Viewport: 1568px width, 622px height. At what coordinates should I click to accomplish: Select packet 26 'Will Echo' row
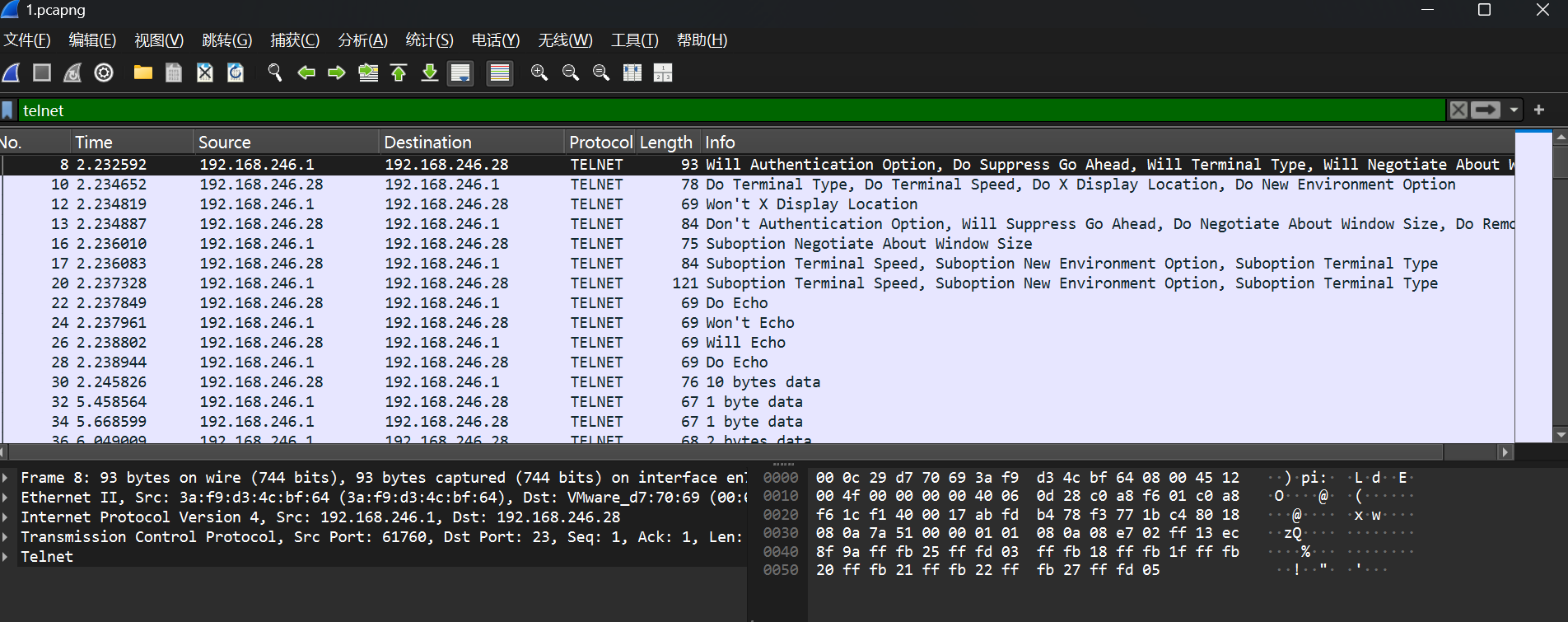(758, 343)
